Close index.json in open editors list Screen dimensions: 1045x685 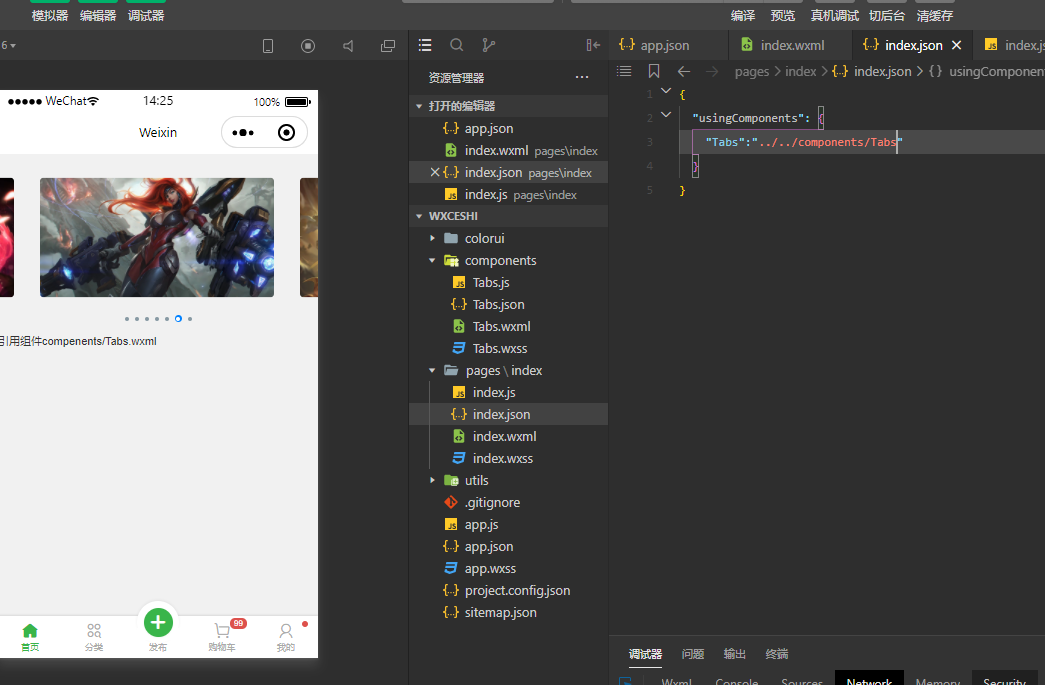[435, 173]
